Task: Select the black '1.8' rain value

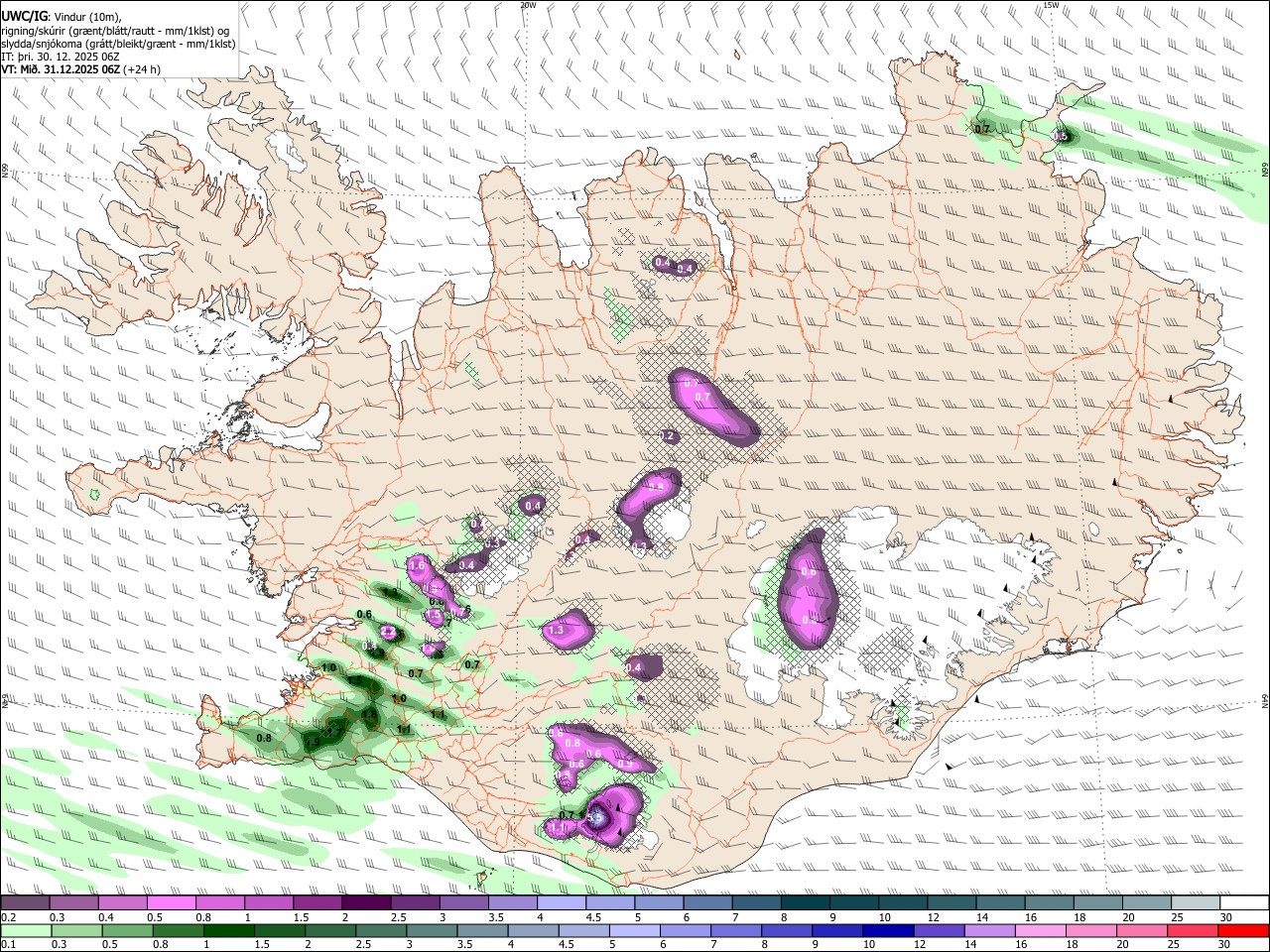Action: (369, 714)
